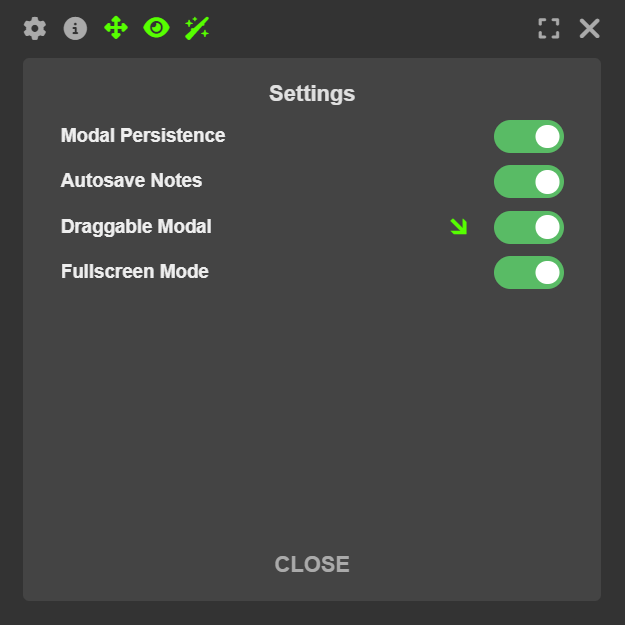Click the magic wand sparkle icon
The width and height of the screenshot is (625, 625).
click(x=197, y=28)
